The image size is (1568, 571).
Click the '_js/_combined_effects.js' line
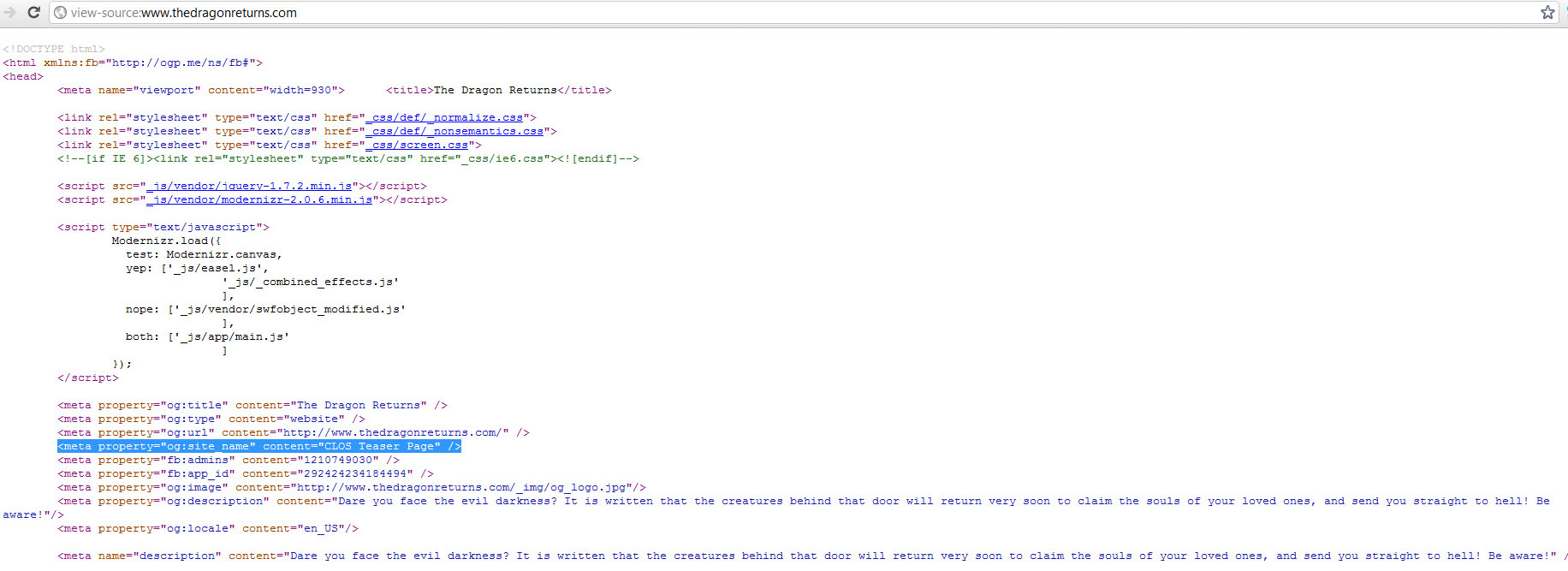[x=311, y=282]
